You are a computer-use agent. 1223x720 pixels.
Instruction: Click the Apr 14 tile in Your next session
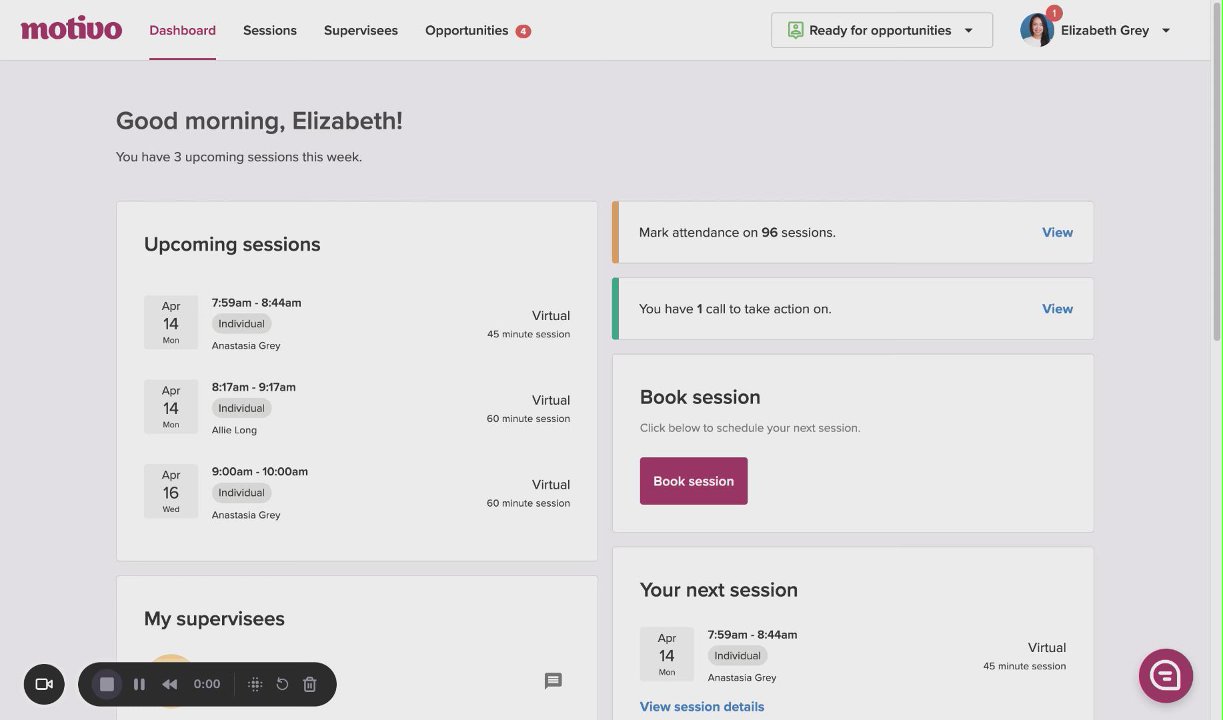click(667, 654)
